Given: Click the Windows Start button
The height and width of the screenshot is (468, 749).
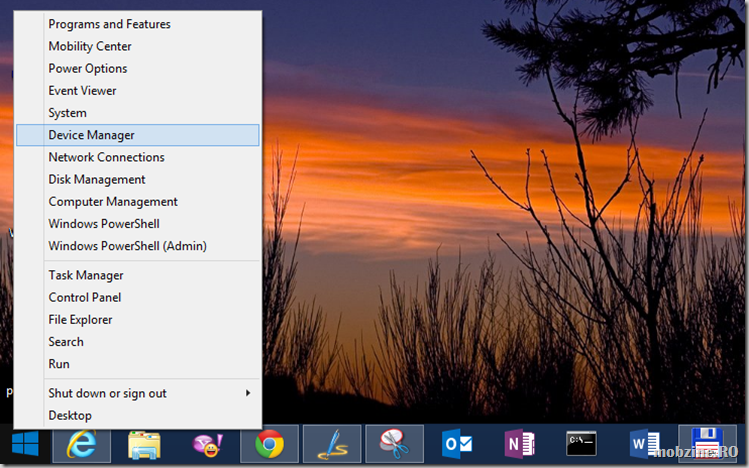Looking at the screenshot, I should pyautogui.click(x=25, y=443).
